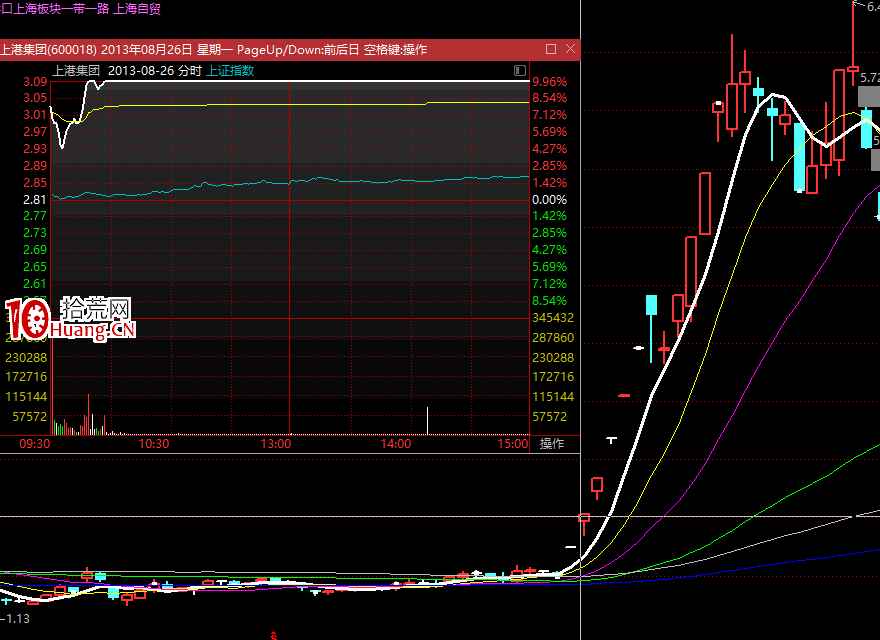Click the 拾荒网 watermark logo
Viewport: 880px width, 640px height.
point(70,318)
